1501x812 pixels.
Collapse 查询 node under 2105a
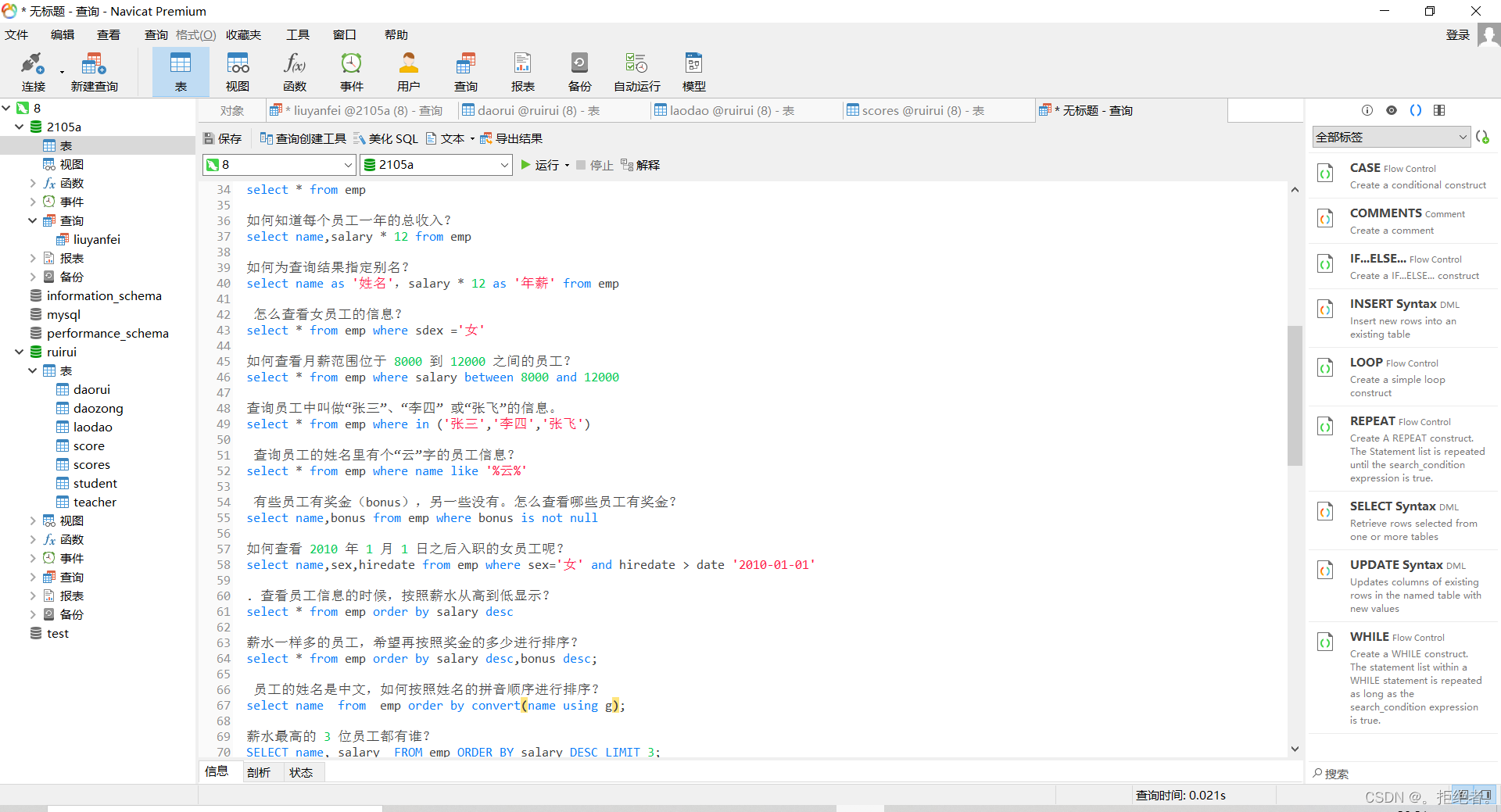coord(33,220)
